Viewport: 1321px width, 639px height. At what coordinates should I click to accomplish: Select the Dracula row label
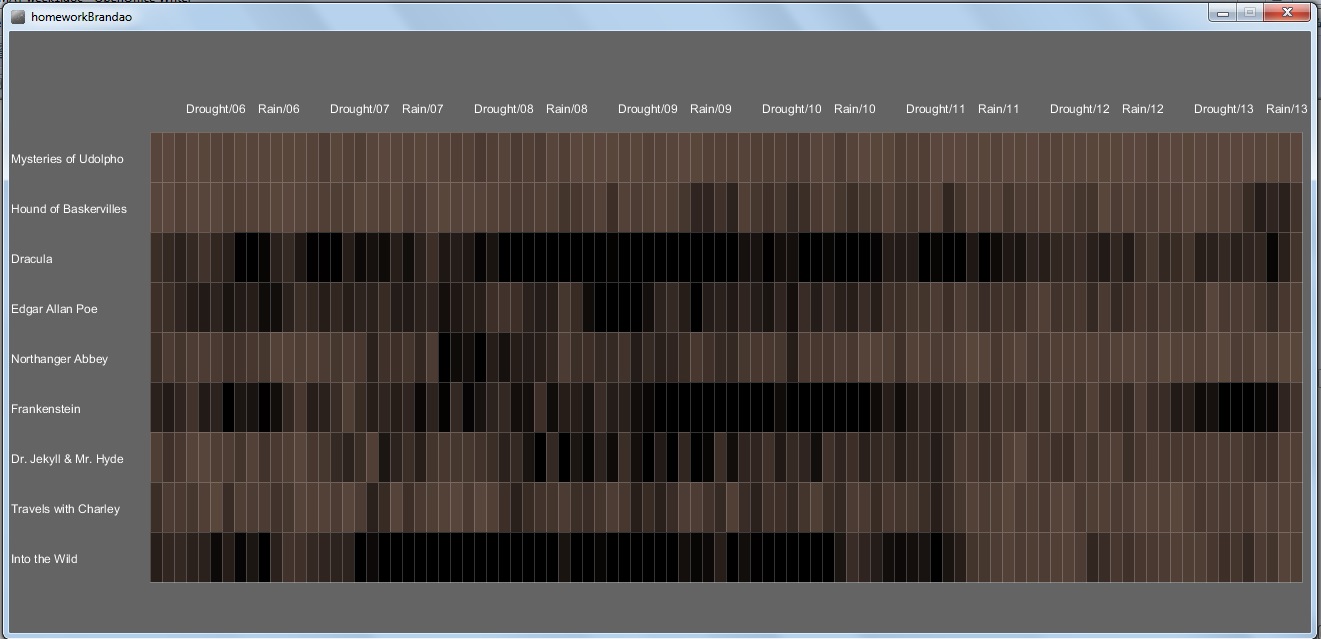pyautogui.click(x=32, y=259)
